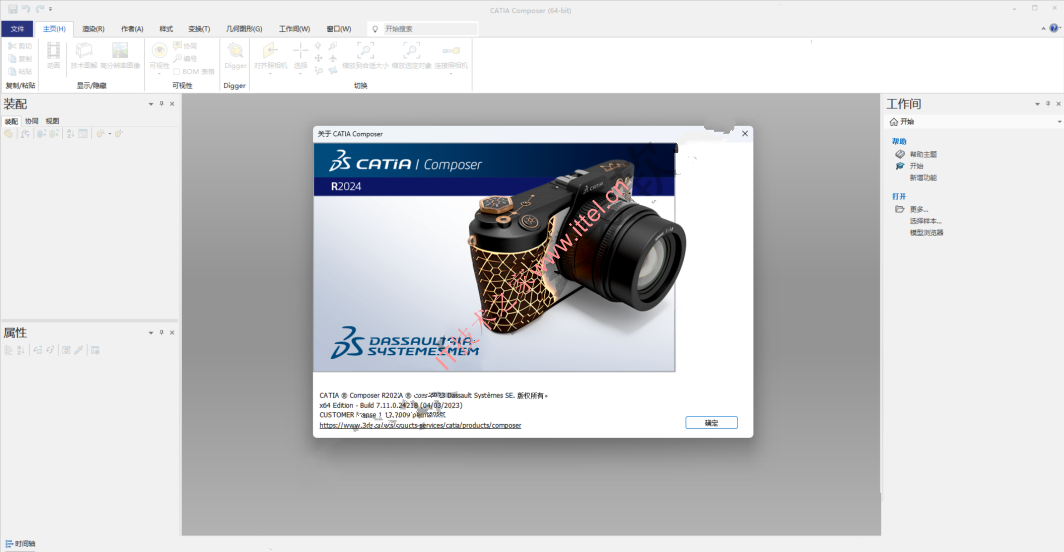This screenshot has width=1064, height=552.
Task: Open the 几何图形(G) ribbon tab
Action: click(244, 29)
